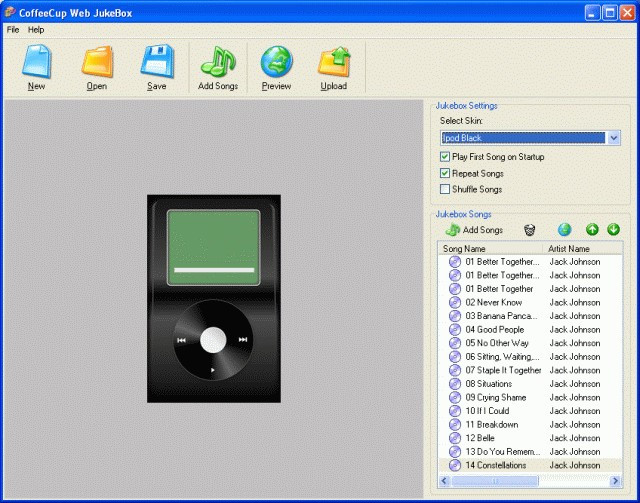The image size is (640, 503).
Task: Select song '02 Never Know'
Action: coord(531,303)
